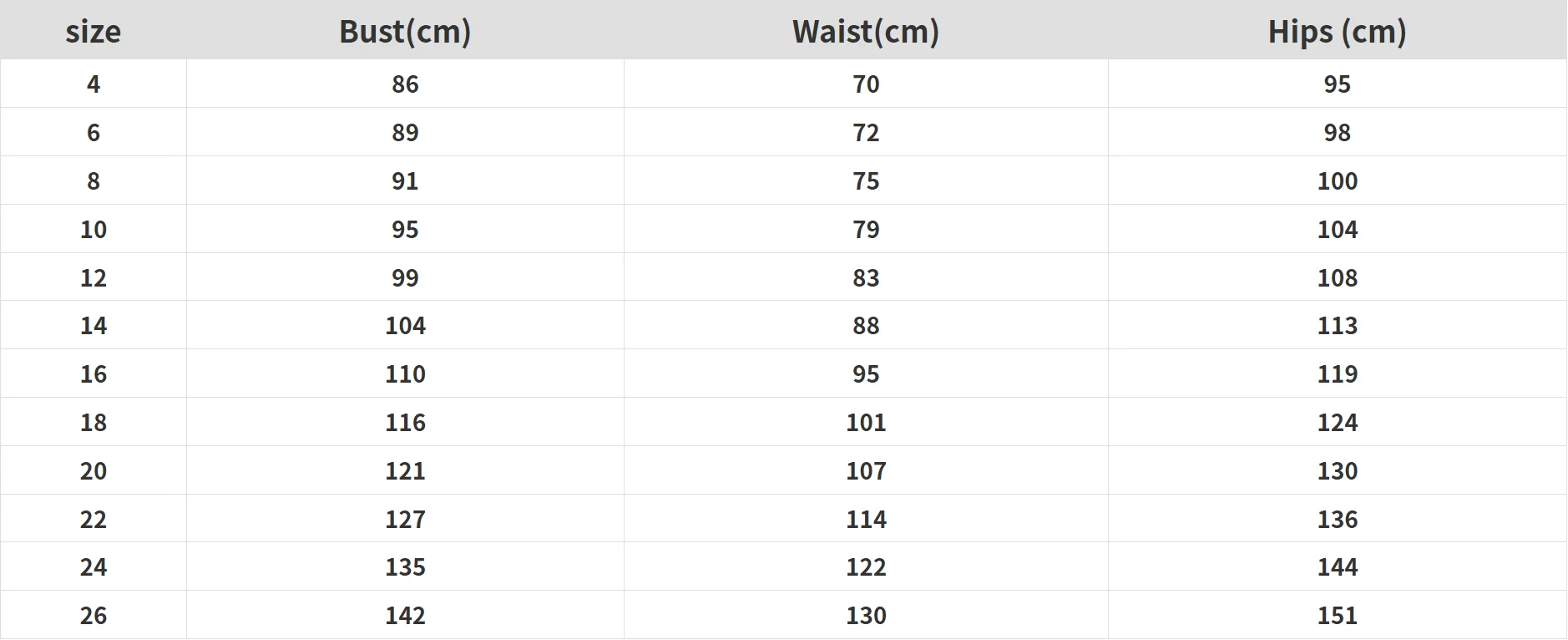
Task: Click bust value 104 for size 14
Action: pyautogui.click(x=405, y=326)
